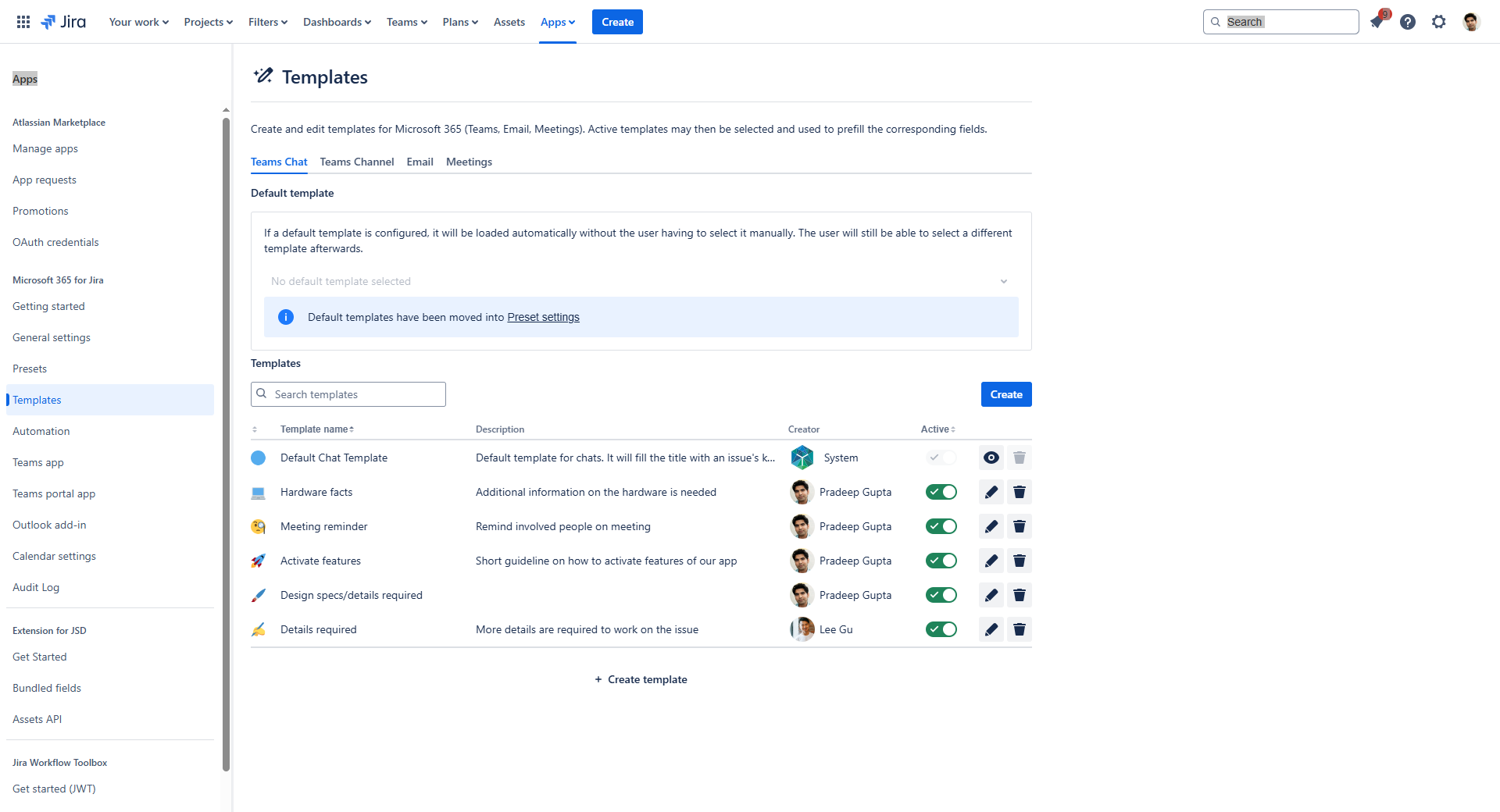The height and width of the screenshot is (812, 1500).
Task: Open Audit Log in the sidebar
Action: pos(109,587)
